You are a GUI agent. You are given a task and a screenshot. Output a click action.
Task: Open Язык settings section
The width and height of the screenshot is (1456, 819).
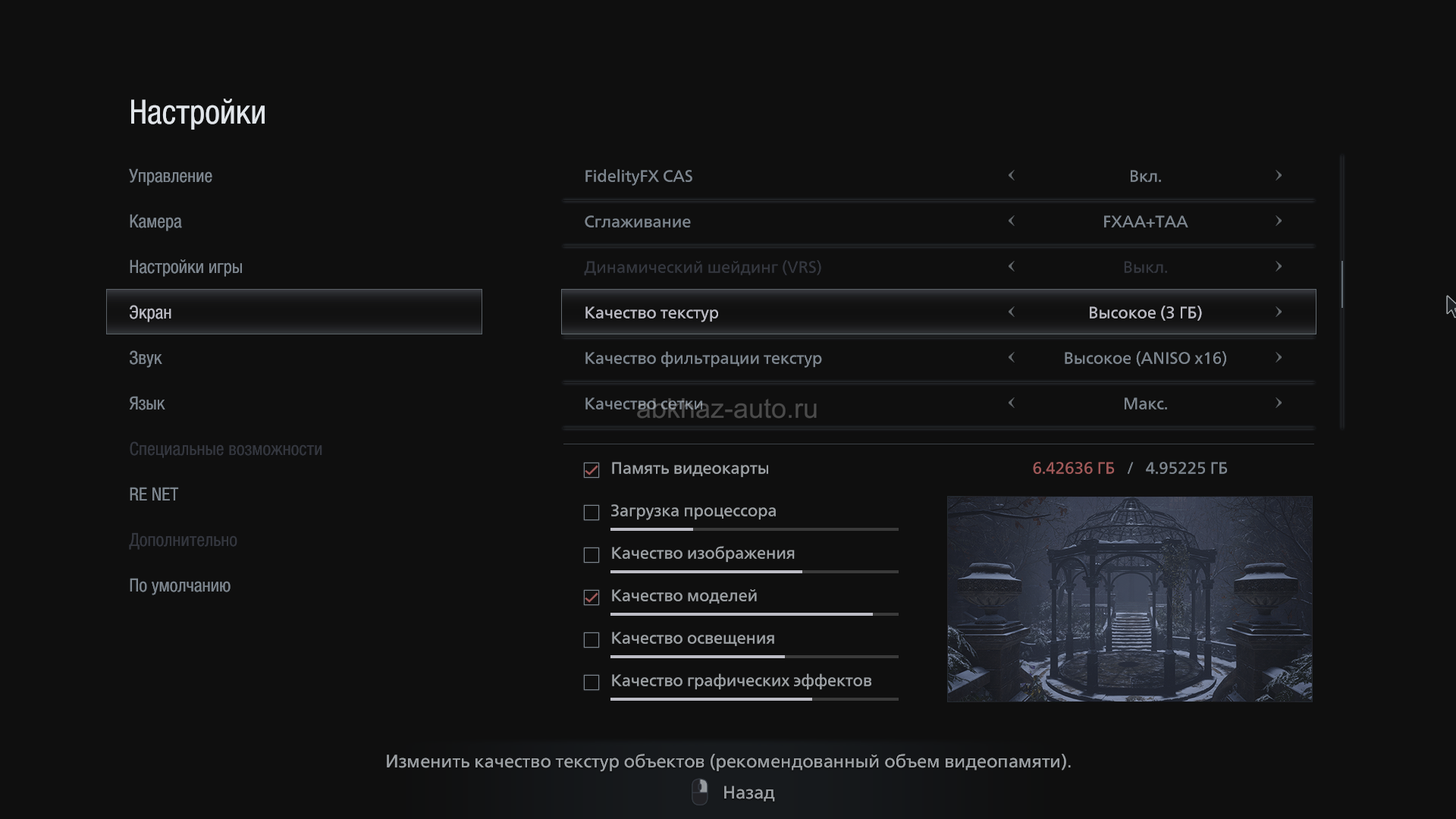(147, 403)
